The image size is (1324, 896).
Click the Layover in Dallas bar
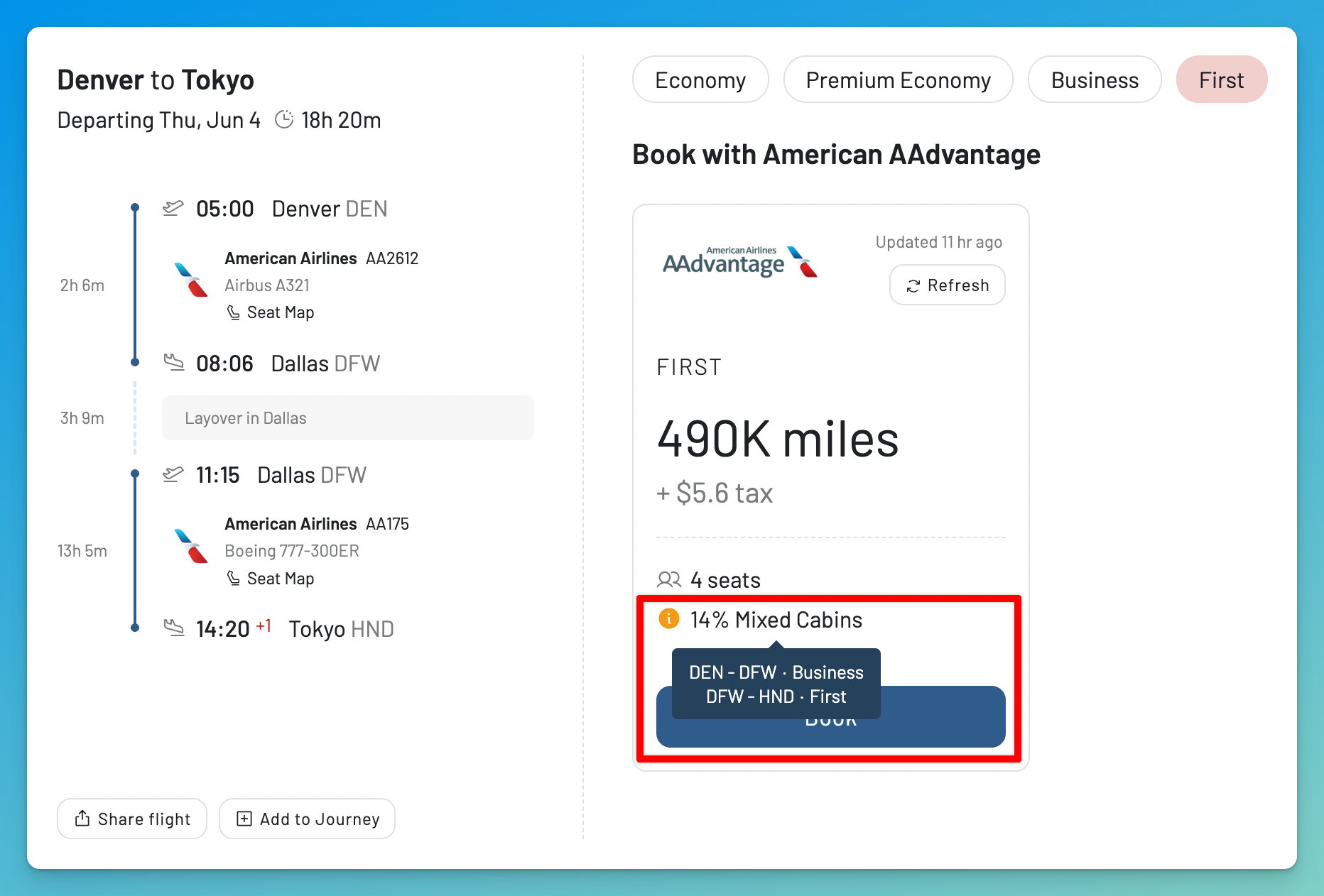(348, 418)
